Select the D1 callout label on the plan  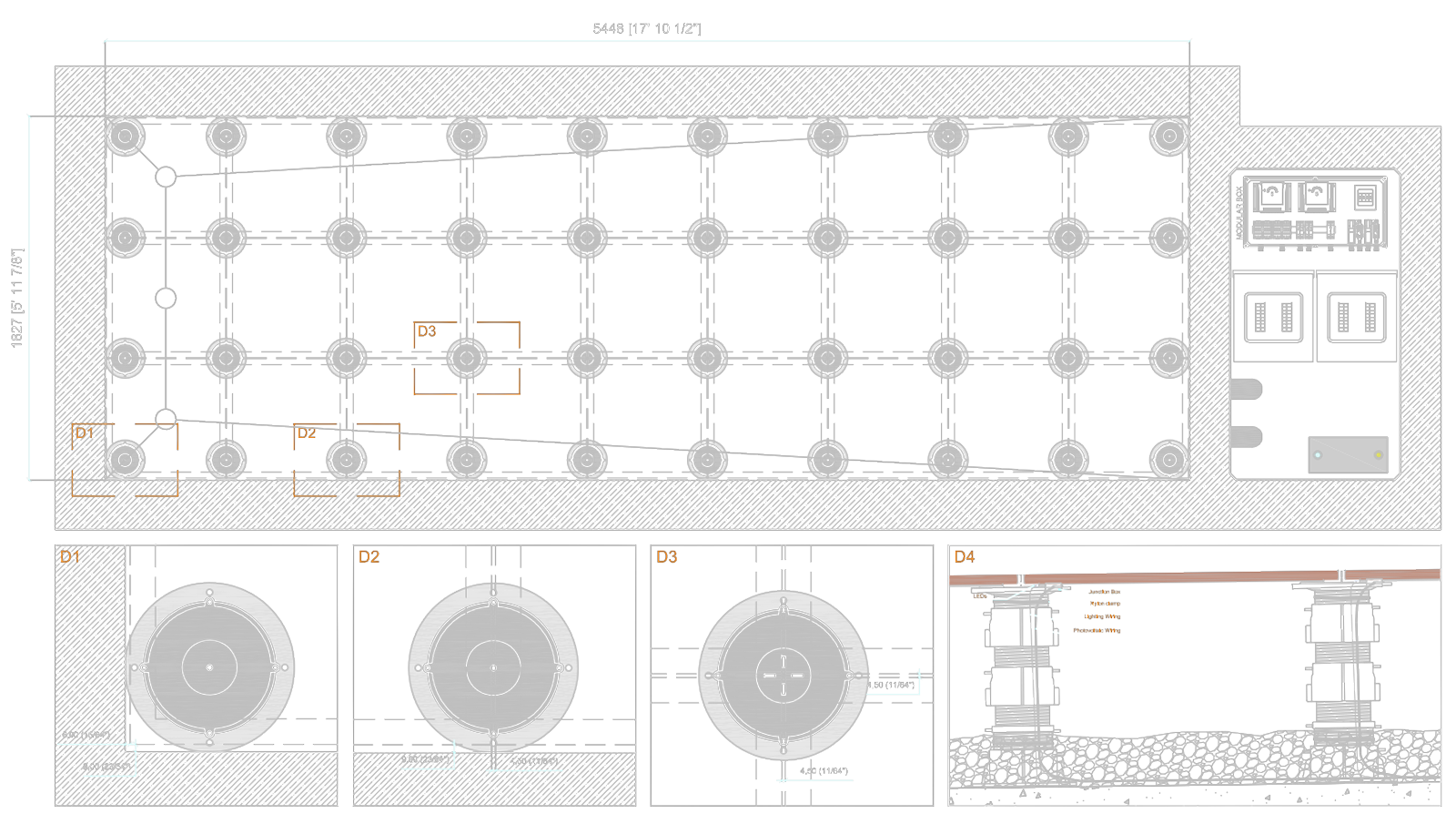pos(85,432)
